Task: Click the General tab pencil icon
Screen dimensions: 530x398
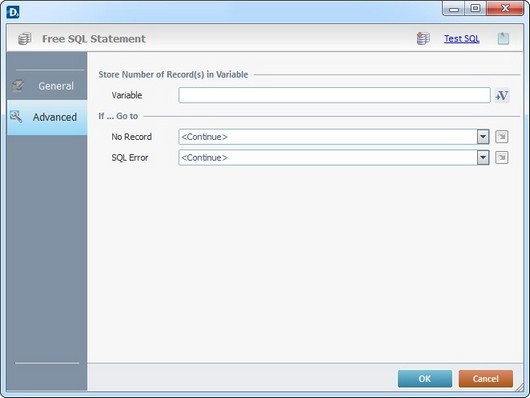Action: point(18,86)
